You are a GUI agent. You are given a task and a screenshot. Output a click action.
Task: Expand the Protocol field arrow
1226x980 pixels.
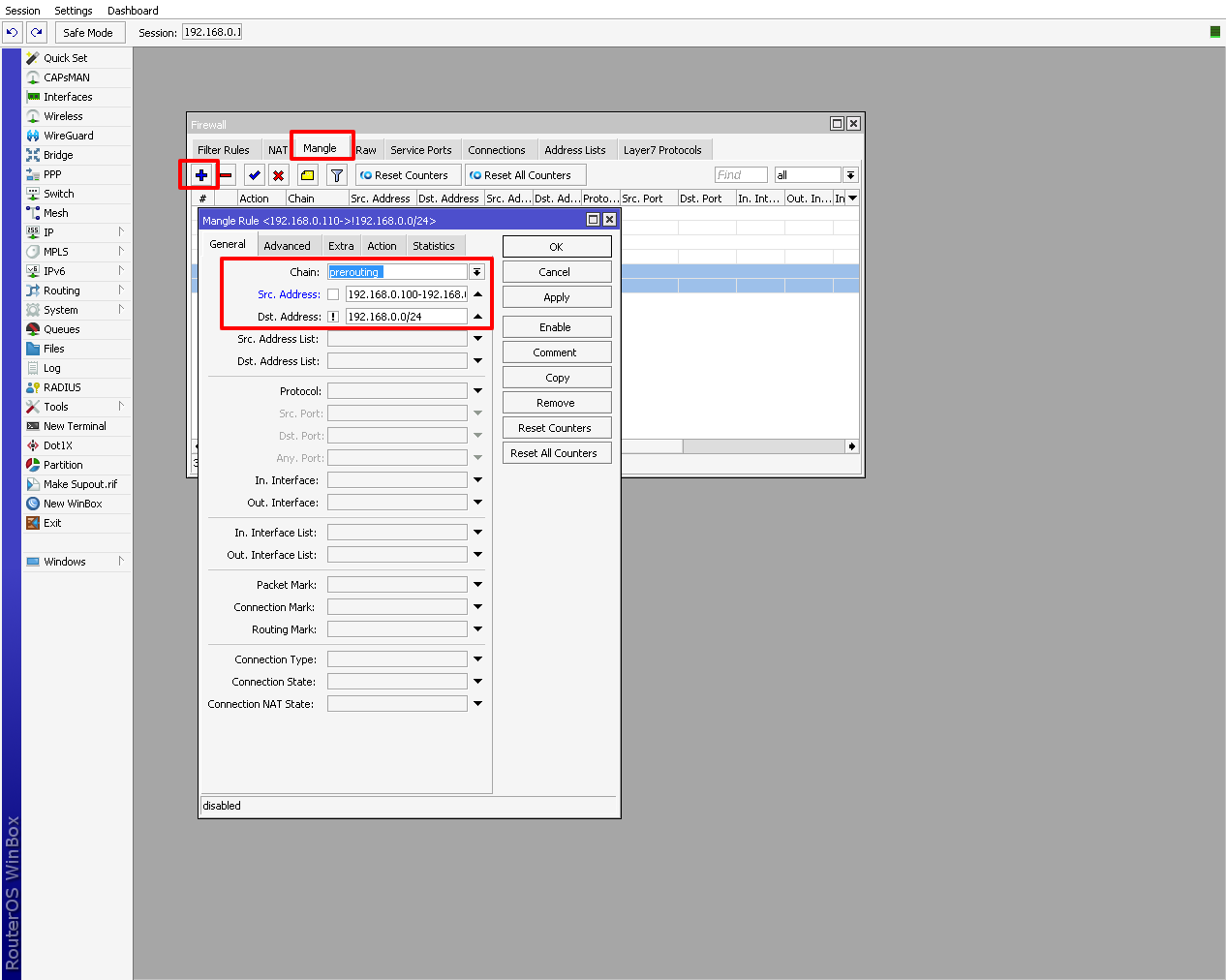477,391
